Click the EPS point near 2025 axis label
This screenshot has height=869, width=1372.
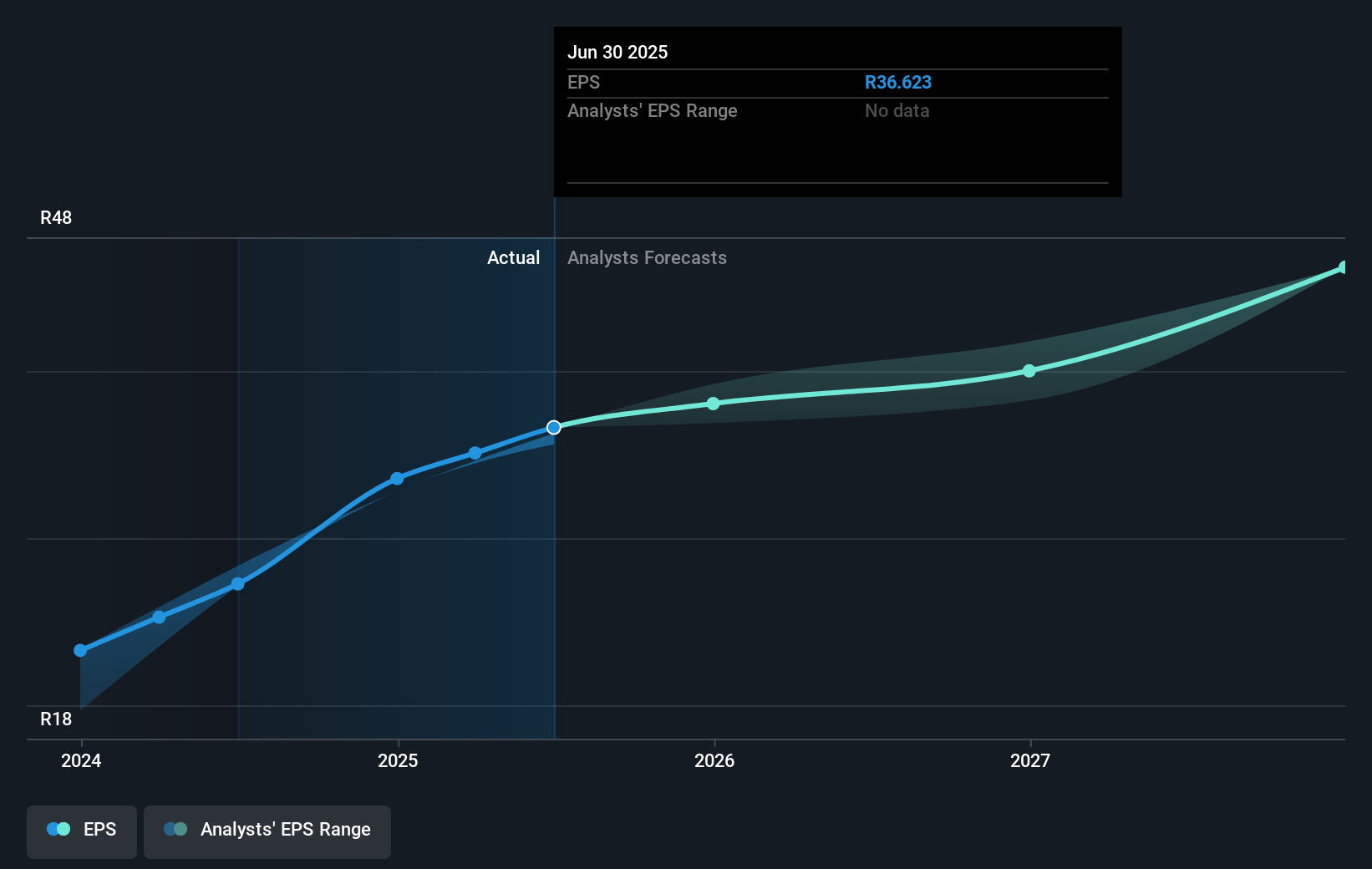397,478
